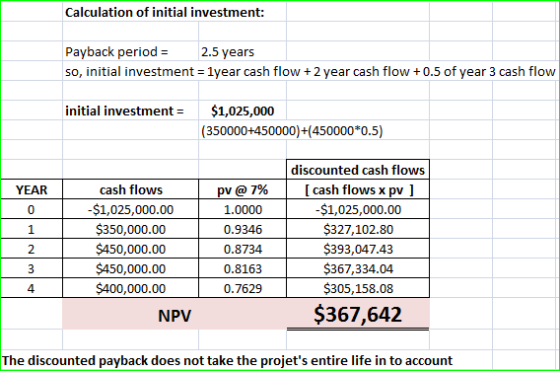Select the NPV label cell
This screenshot has width=560, height=371.
[174, 315]
